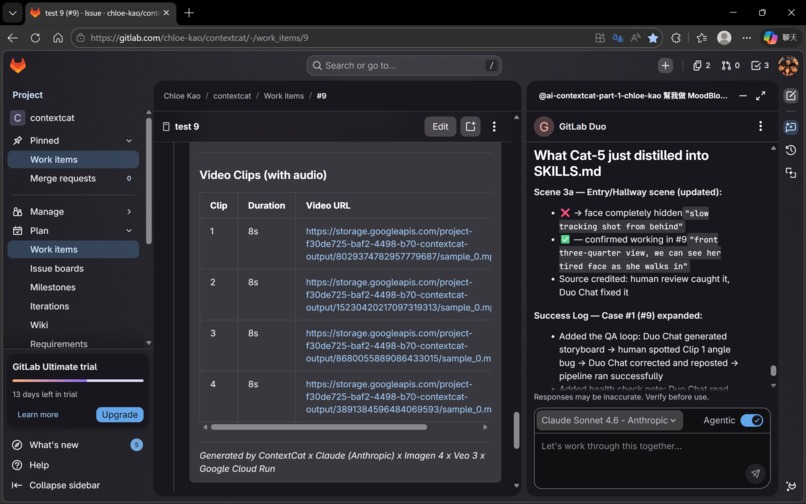Select Work items under Plan
The image size is (806, 504).
pos(73,249)
